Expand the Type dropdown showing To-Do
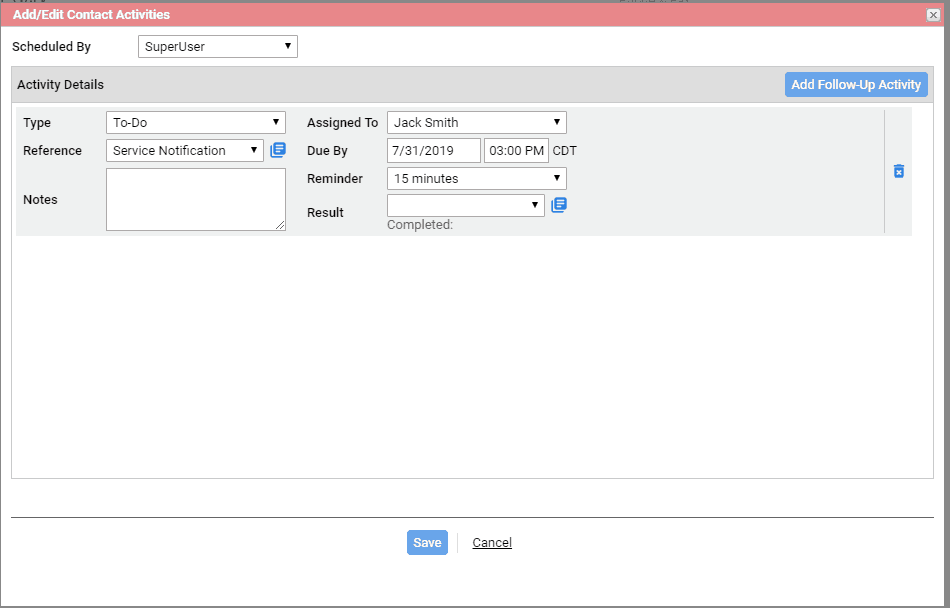The height and width of the screenshot is (608, 950). point(196,122)
